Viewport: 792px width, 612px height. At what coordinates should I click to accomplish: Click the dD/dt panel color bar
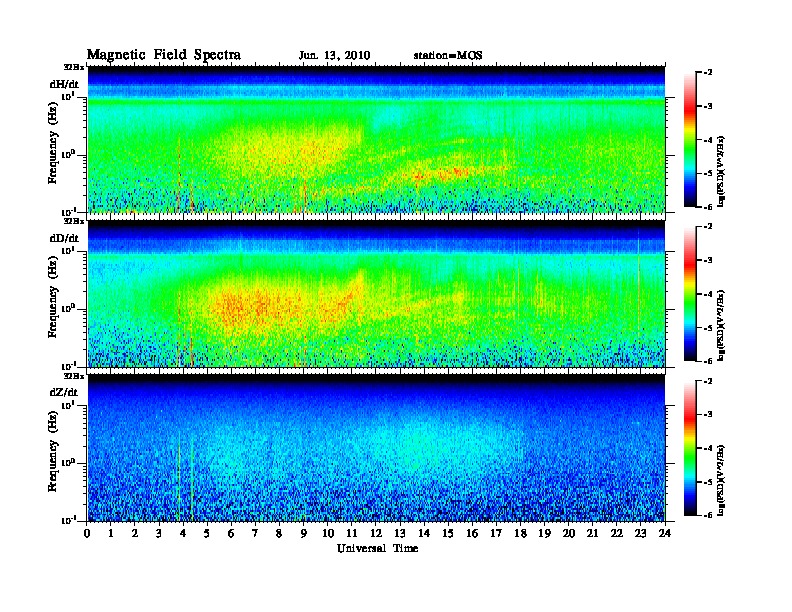(690, 294)
